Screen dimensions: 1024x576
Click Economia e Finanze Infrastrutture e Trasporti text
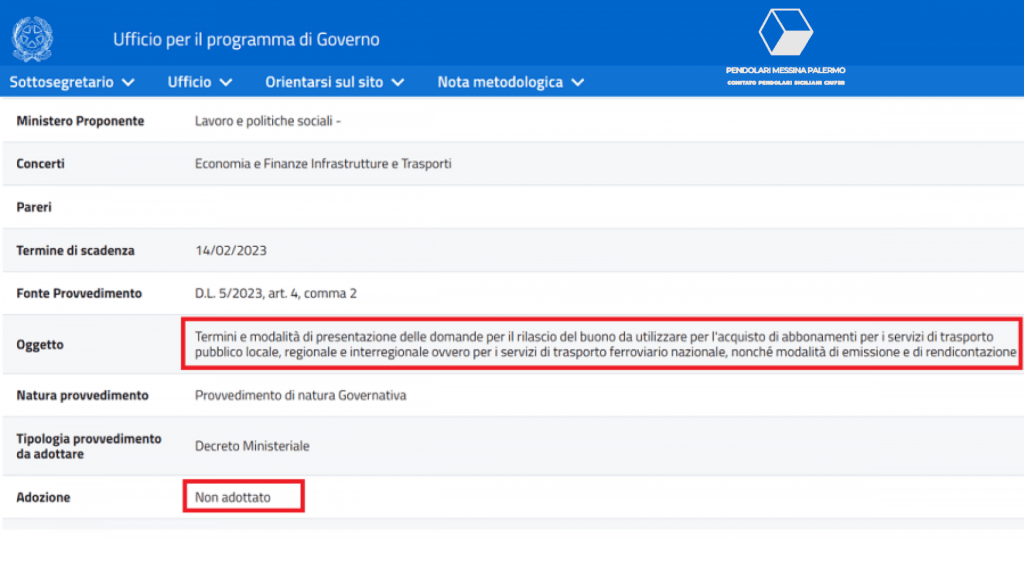tap(323, 164)
